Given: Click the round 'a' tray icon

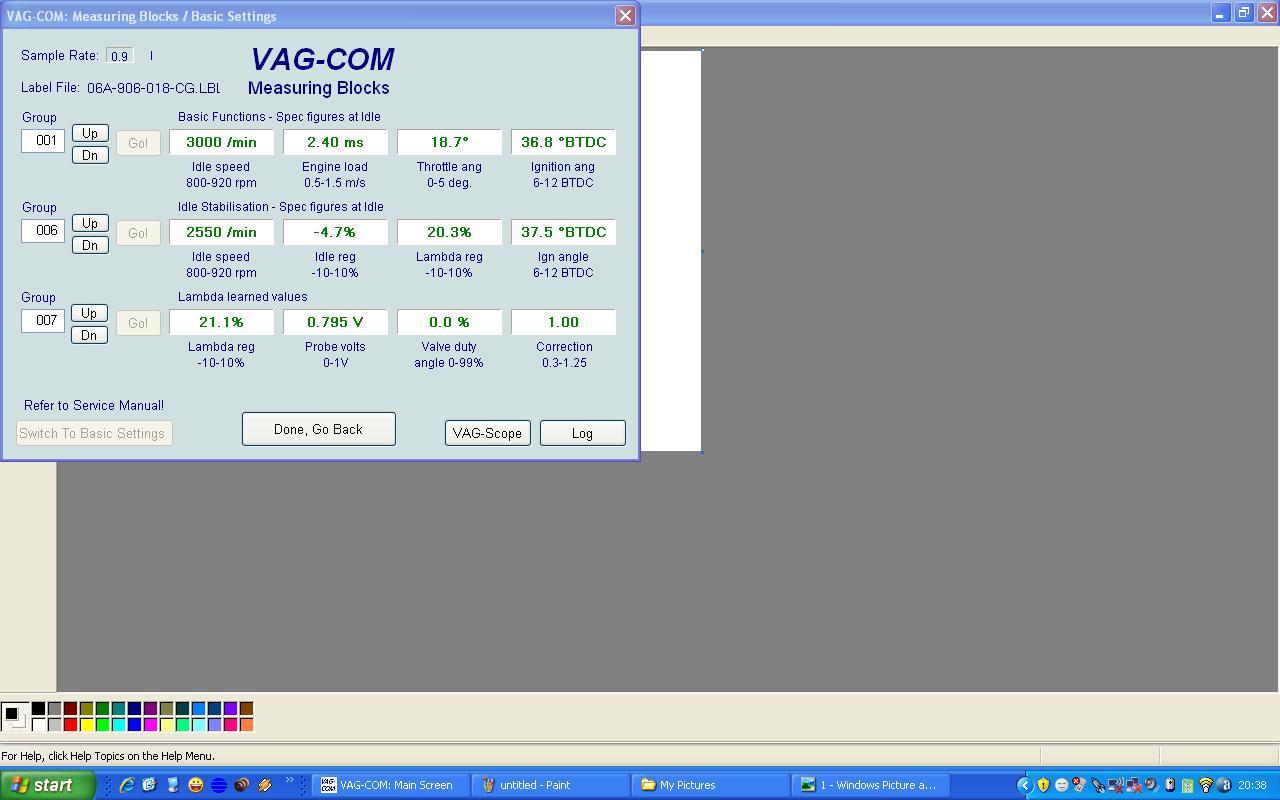Looking at the screenshot, I should (1224, 785).
